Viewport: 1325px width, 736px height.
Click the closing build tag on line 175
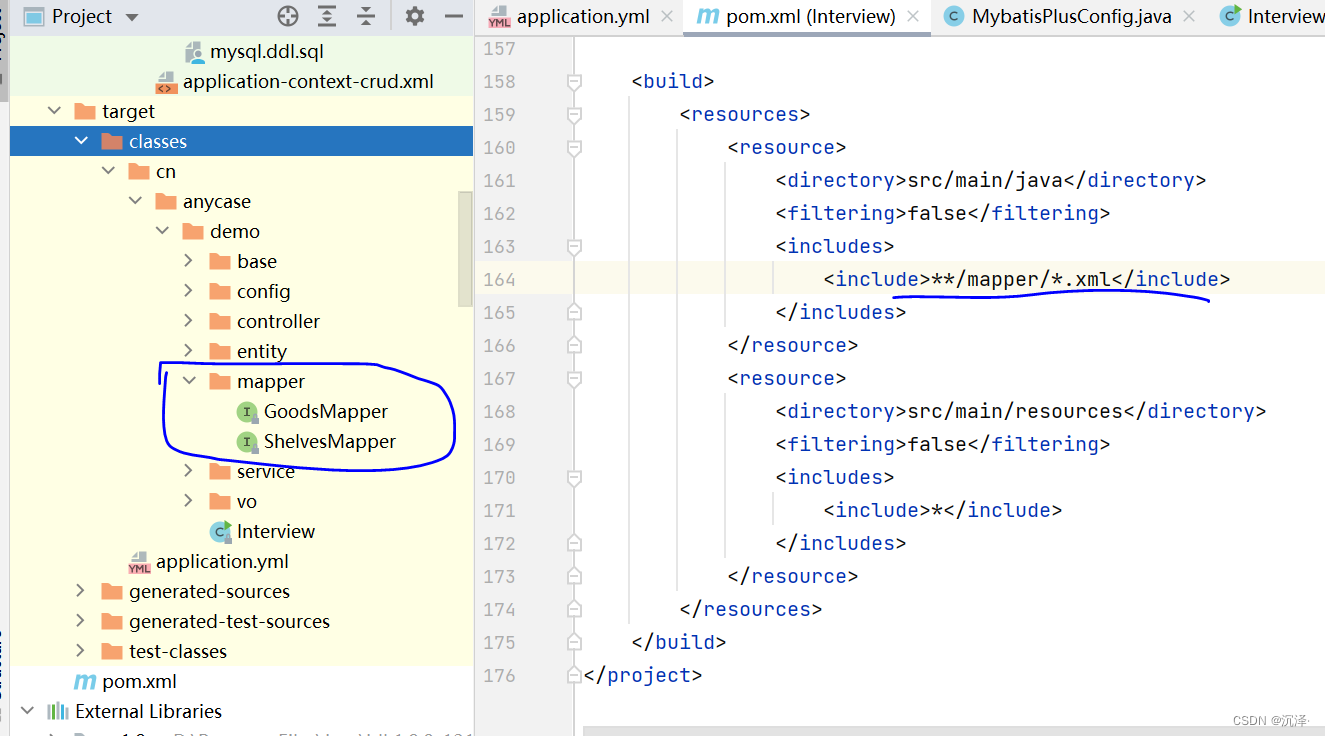[x=679, y=643]
